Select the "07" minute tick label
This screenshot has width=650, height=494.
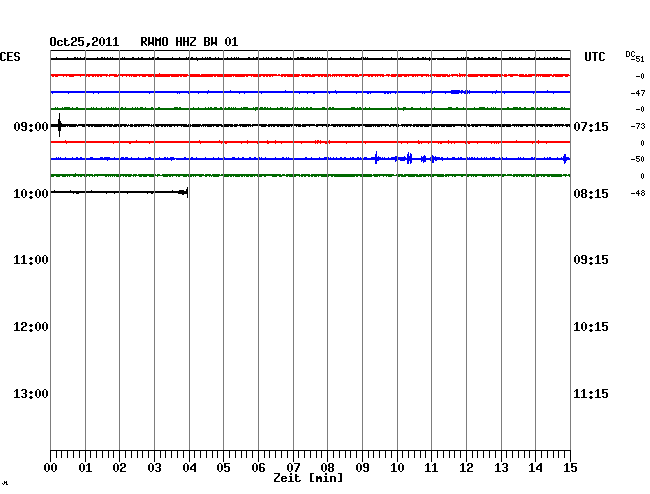[293, 468]
